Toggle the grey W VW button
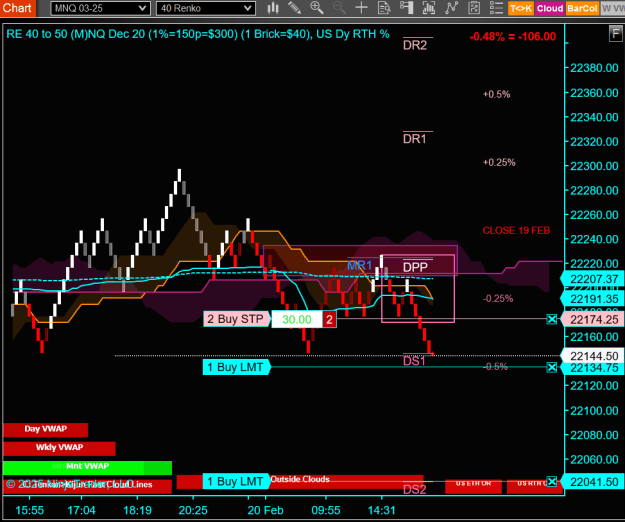The image size is (625, 522). [613, 8]
